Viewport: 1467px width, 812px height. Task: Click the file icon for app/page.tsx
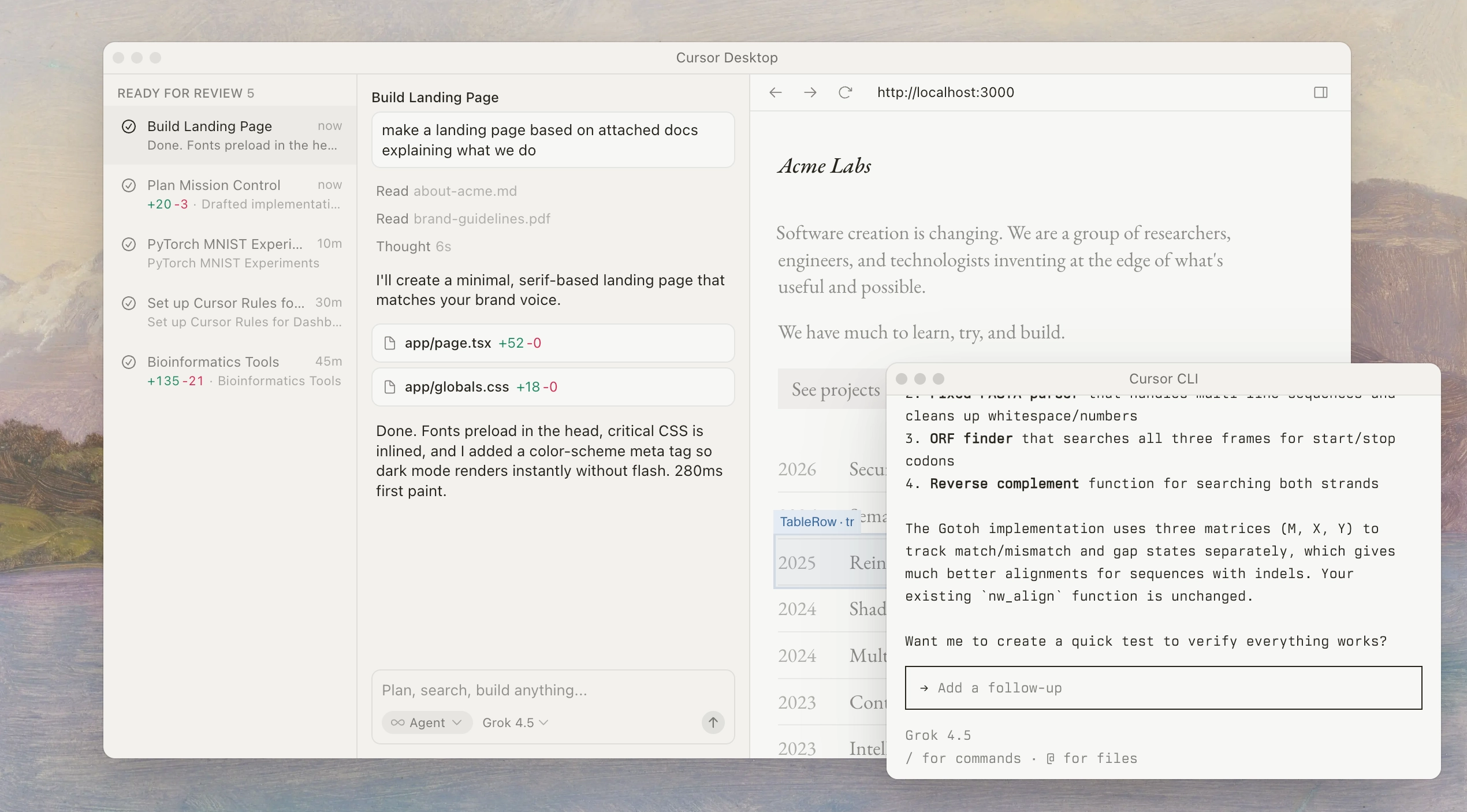point(390,343)
